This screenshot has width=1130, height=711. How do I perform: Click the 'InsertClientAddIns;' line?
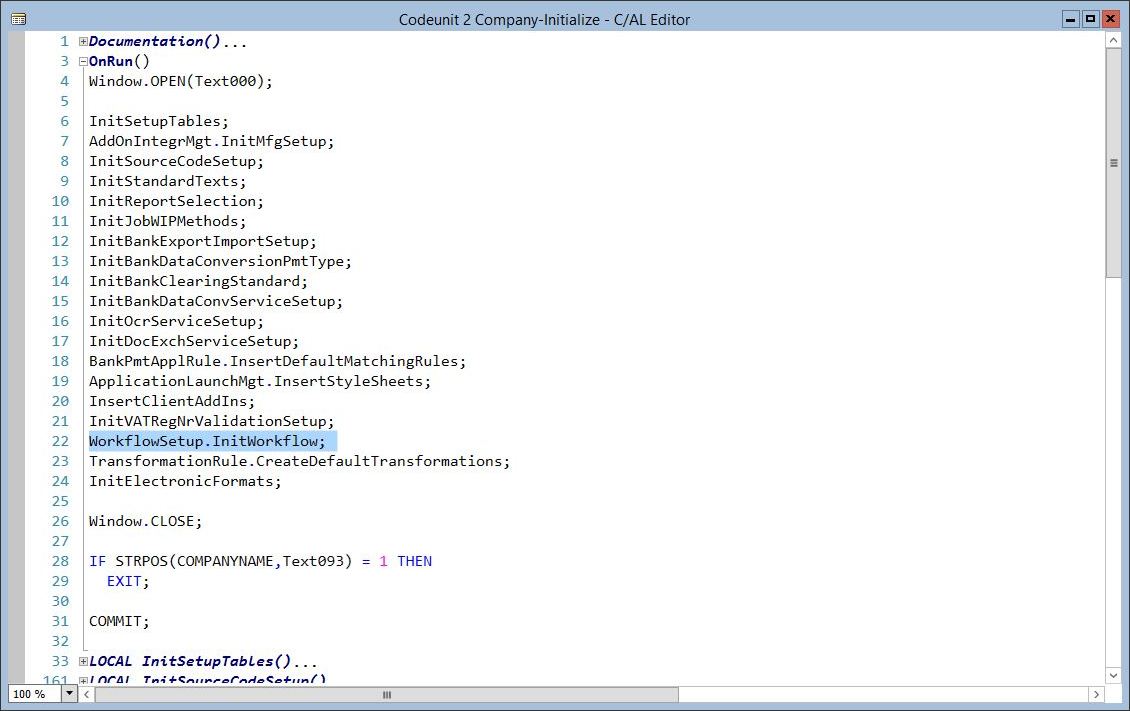(x=172, y=401)
